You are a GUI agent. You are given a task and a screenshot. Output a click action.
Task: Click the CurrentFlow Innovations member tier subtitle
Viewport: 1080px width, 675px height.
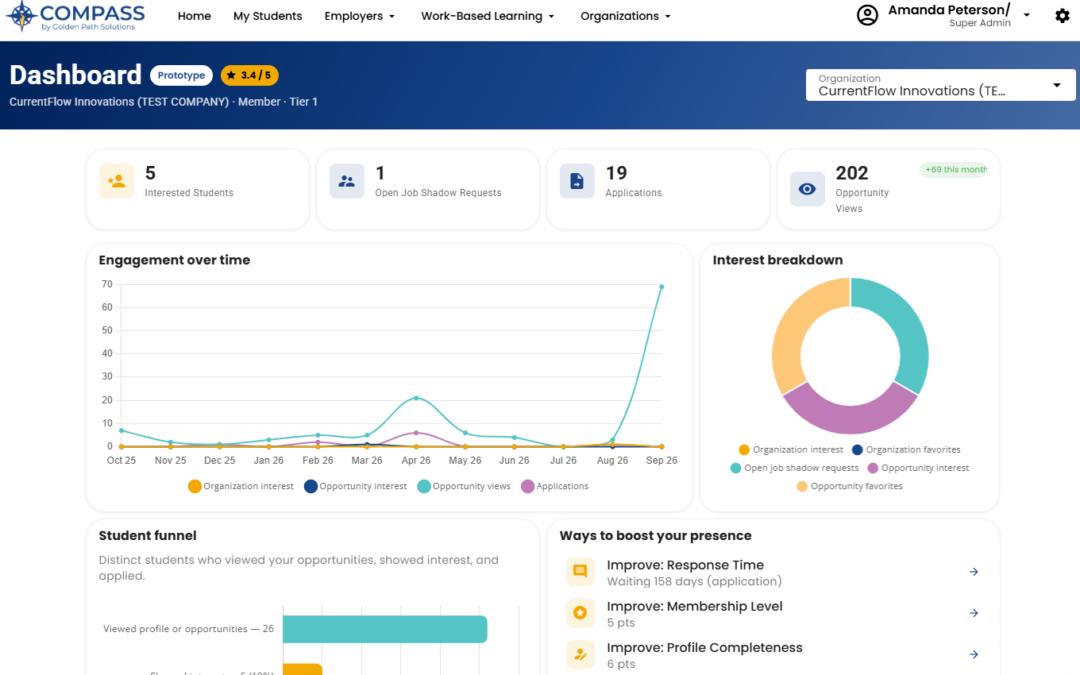pyautogui.click(x=163, y=101)
